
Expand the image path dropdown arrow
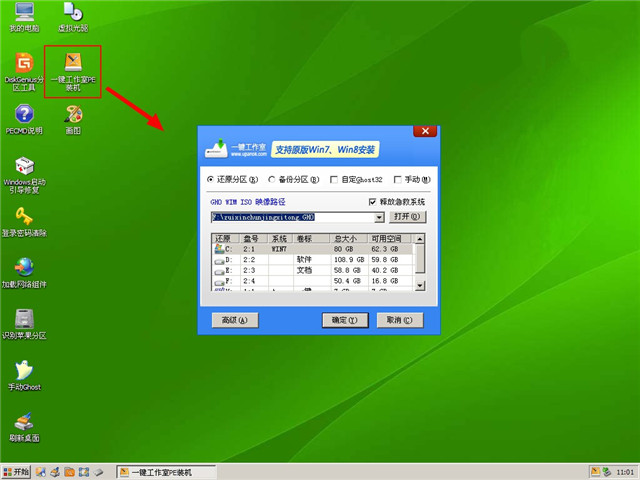coord(380,216)
